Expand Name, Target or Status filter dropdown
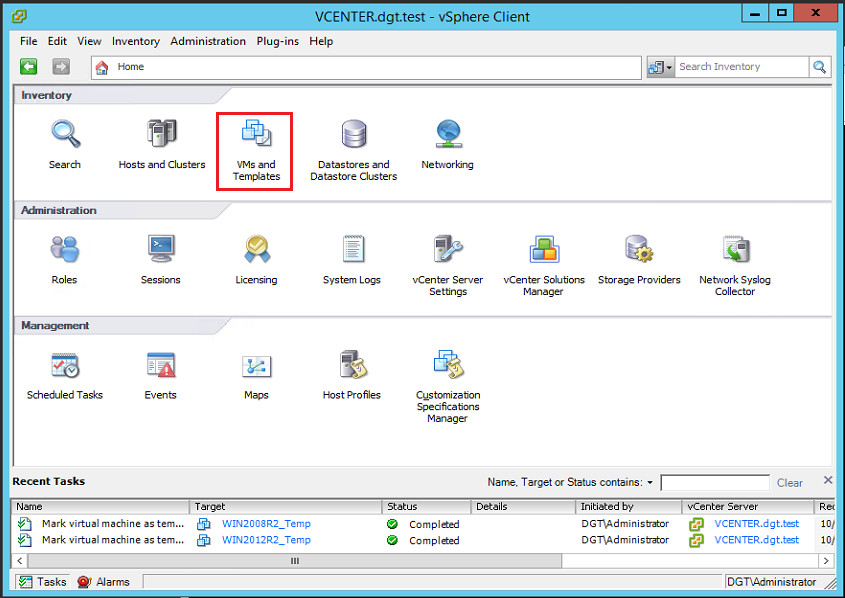Image resolution: width=845 pixels, height=598 pixels. click(x=650, y=483)
